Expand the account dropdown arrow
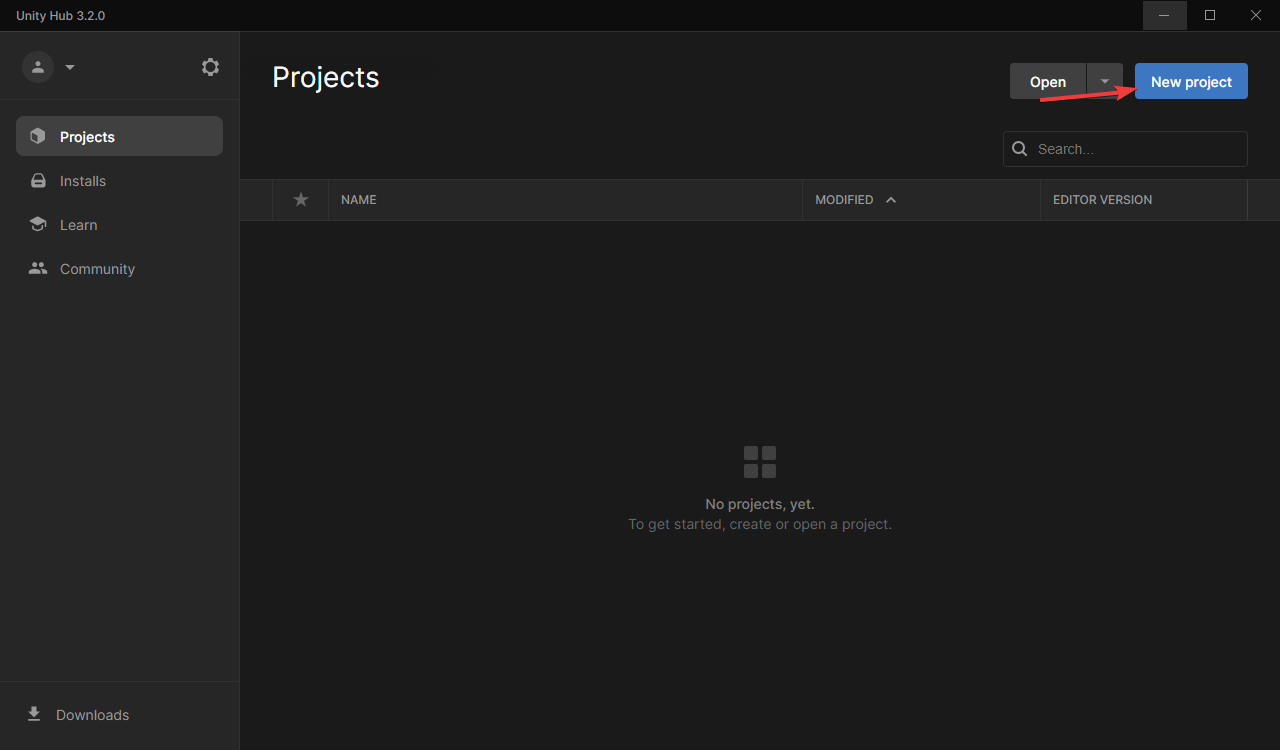This screenshot has width=1280, height=750. (70, 68)
